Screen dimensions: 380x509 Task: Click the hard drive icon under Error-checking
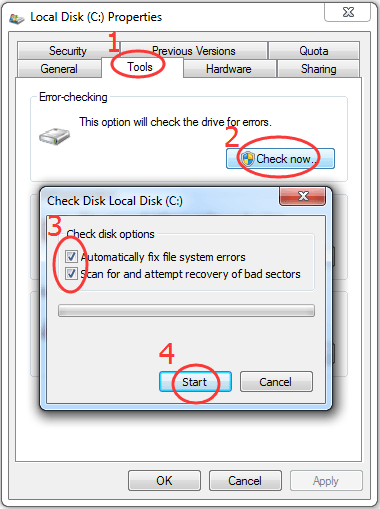54,136
